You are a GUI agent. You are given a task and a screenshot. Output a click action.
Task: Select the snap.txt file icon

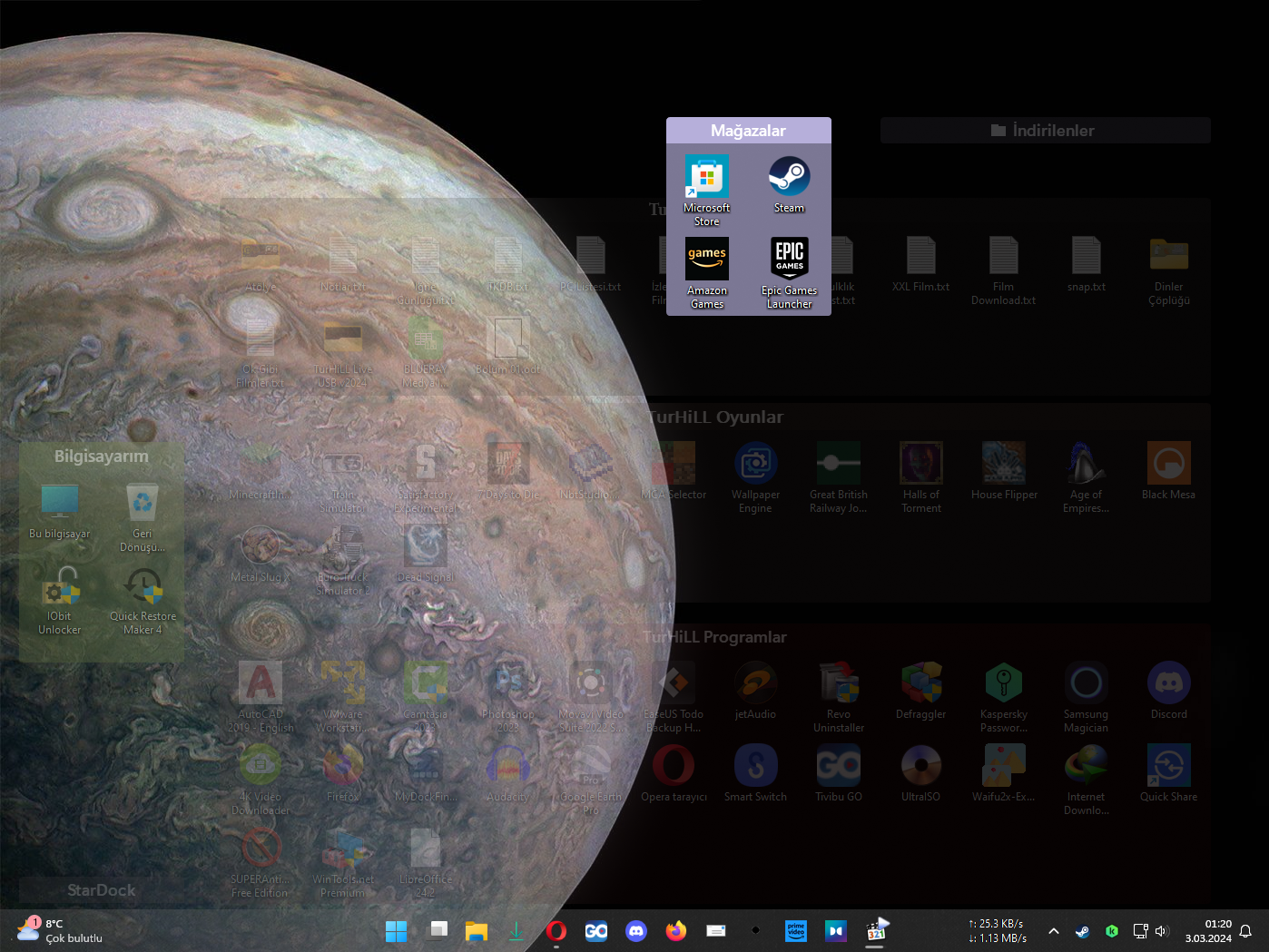[1086, 263]
